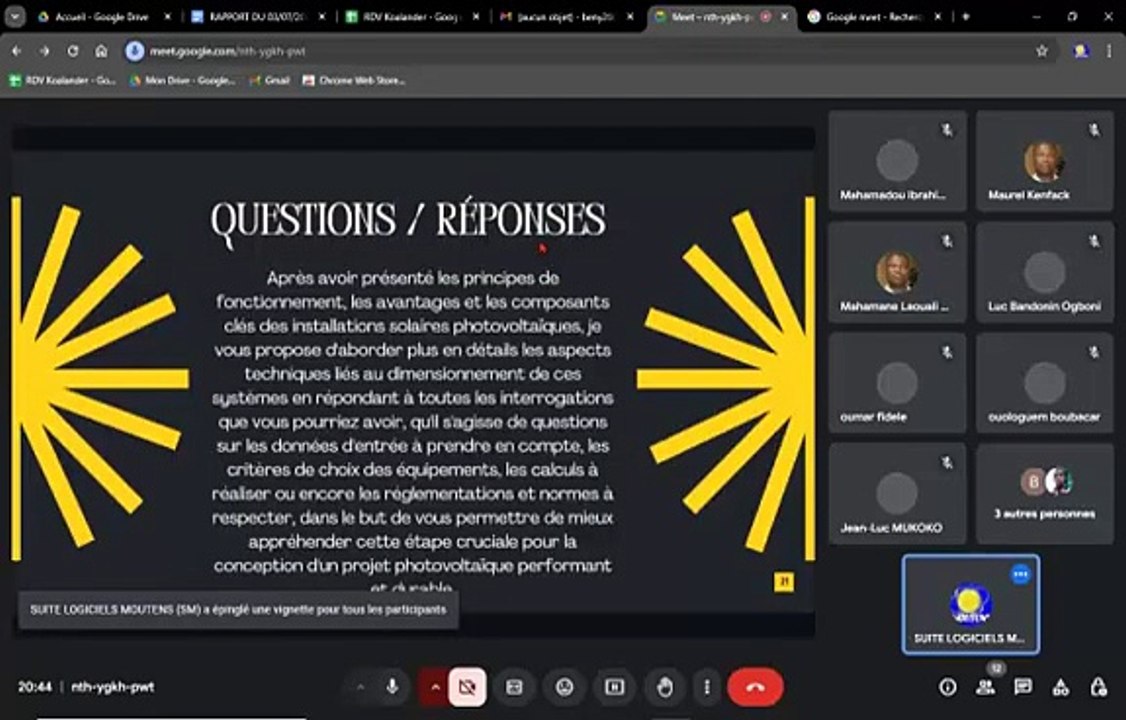Open the Gmail bookmark

coord(269,80)
